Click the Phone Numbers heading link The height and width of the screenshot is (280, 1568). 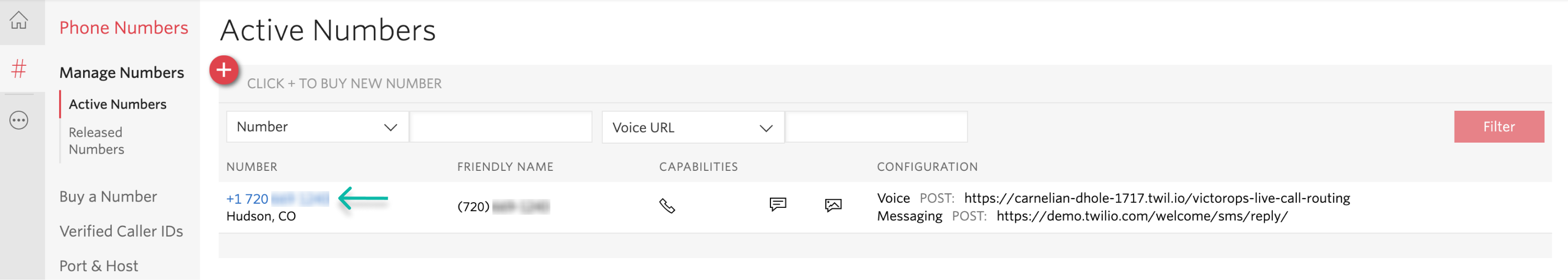[x=123, y=28]
